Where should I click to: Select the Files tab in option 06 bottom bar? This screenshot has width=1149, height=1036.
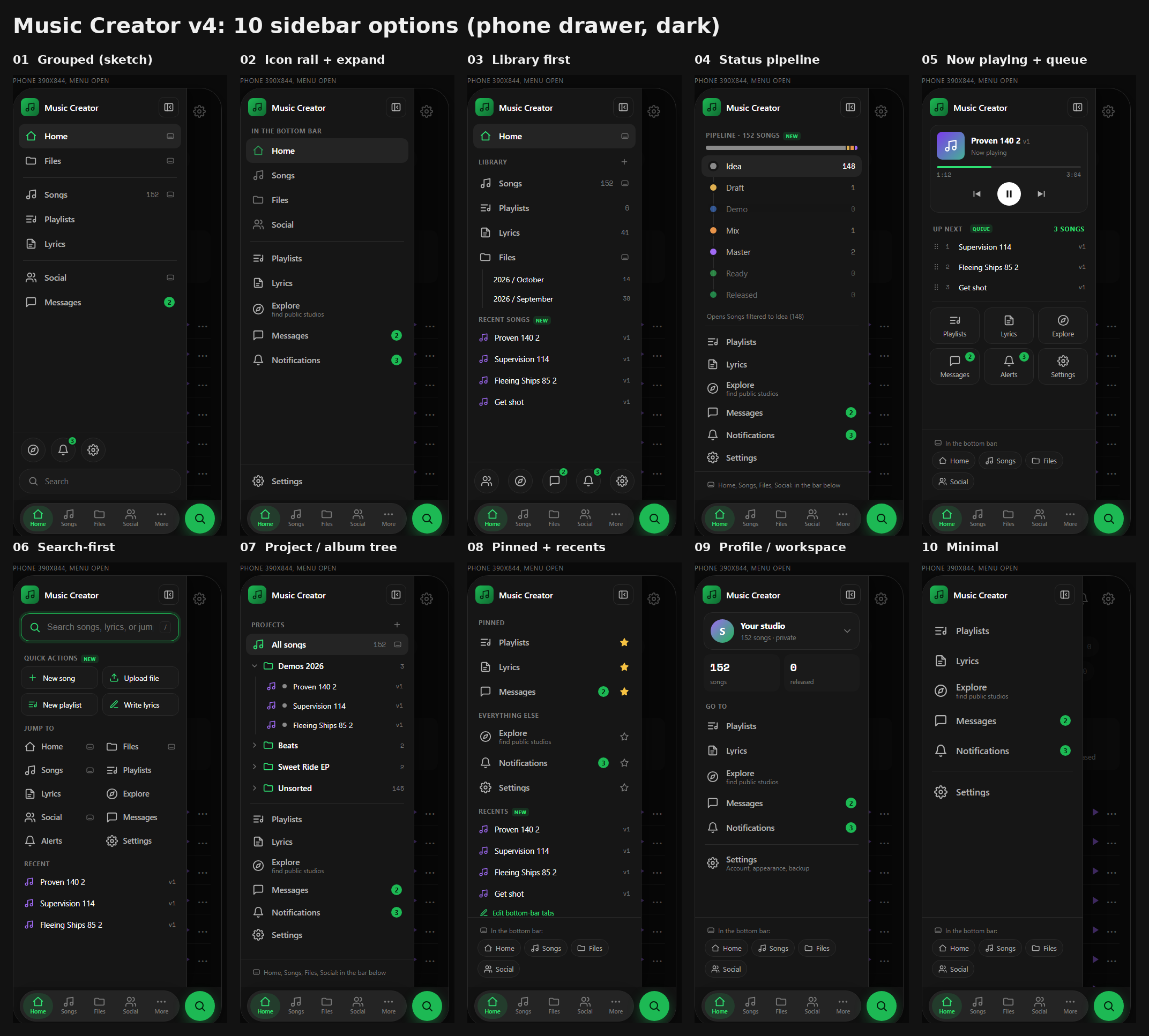coord(100,1006)
